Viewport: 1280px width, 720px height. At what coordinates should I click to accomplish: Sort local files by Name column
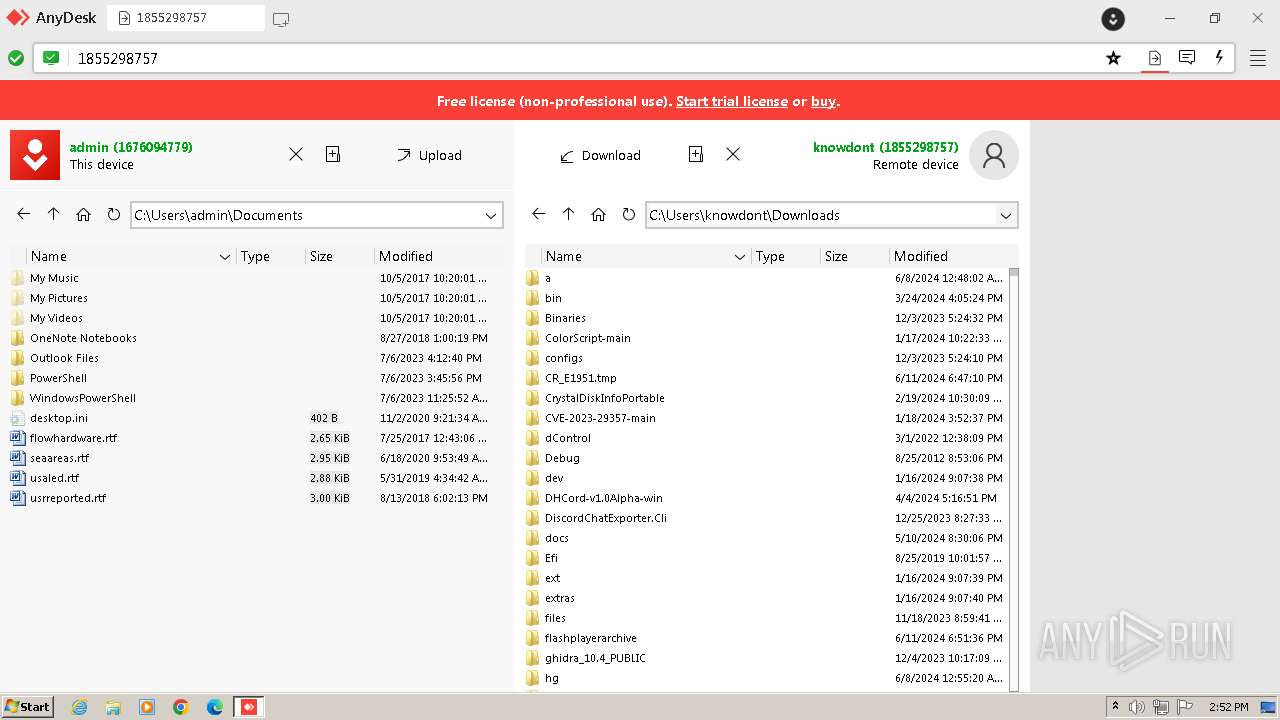point(130,256)
